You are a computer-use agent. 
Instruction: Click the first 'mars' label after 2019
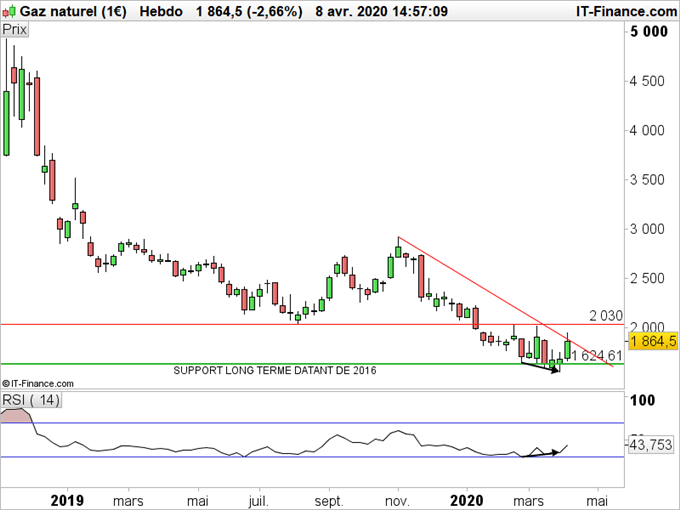coord(128,501)
